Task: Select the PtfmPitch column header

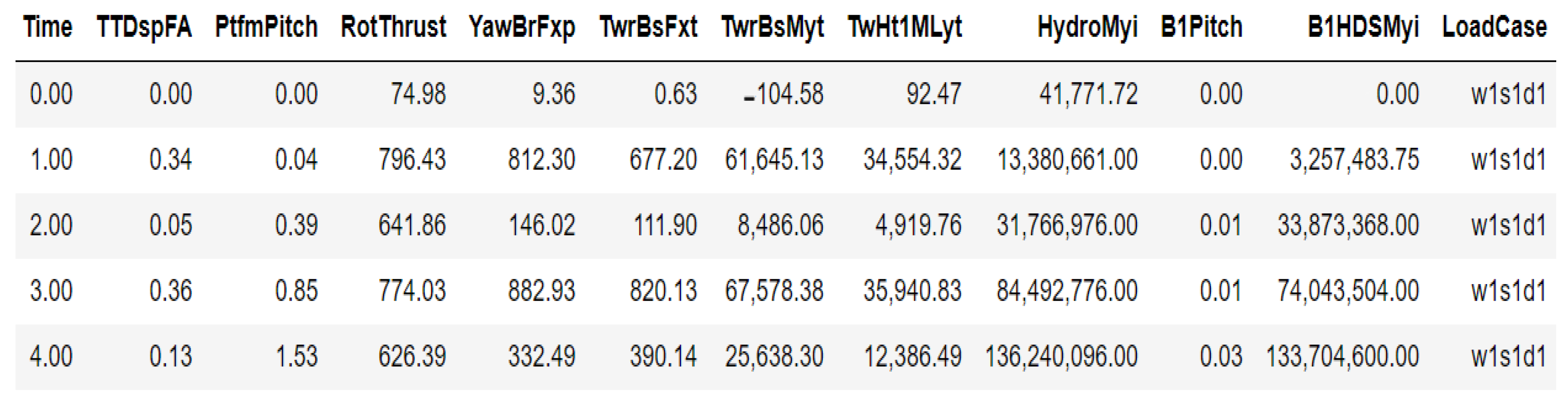Action: [266, 27]
